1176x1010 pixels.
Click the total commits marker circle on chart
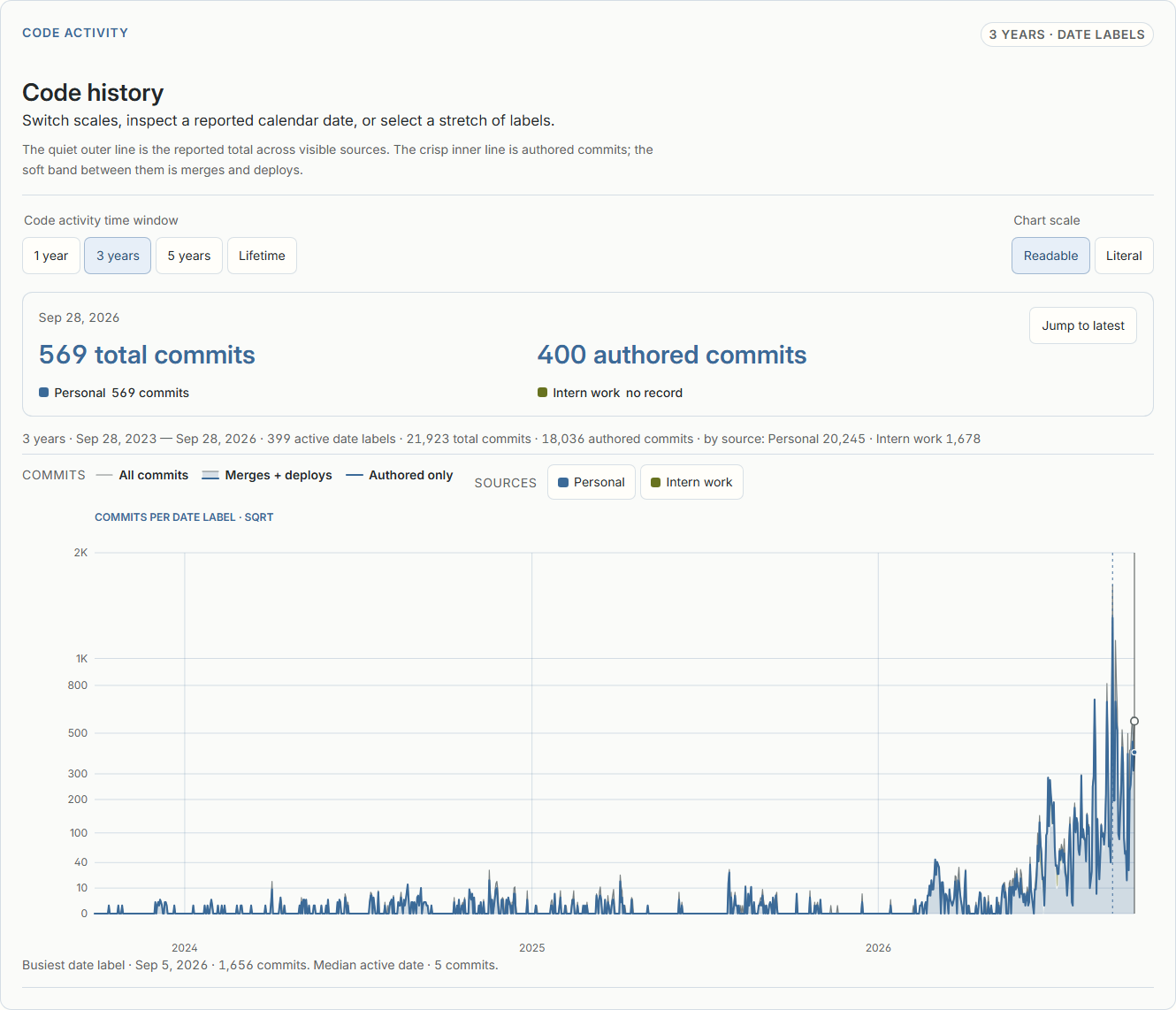[x=1134, y=722]
